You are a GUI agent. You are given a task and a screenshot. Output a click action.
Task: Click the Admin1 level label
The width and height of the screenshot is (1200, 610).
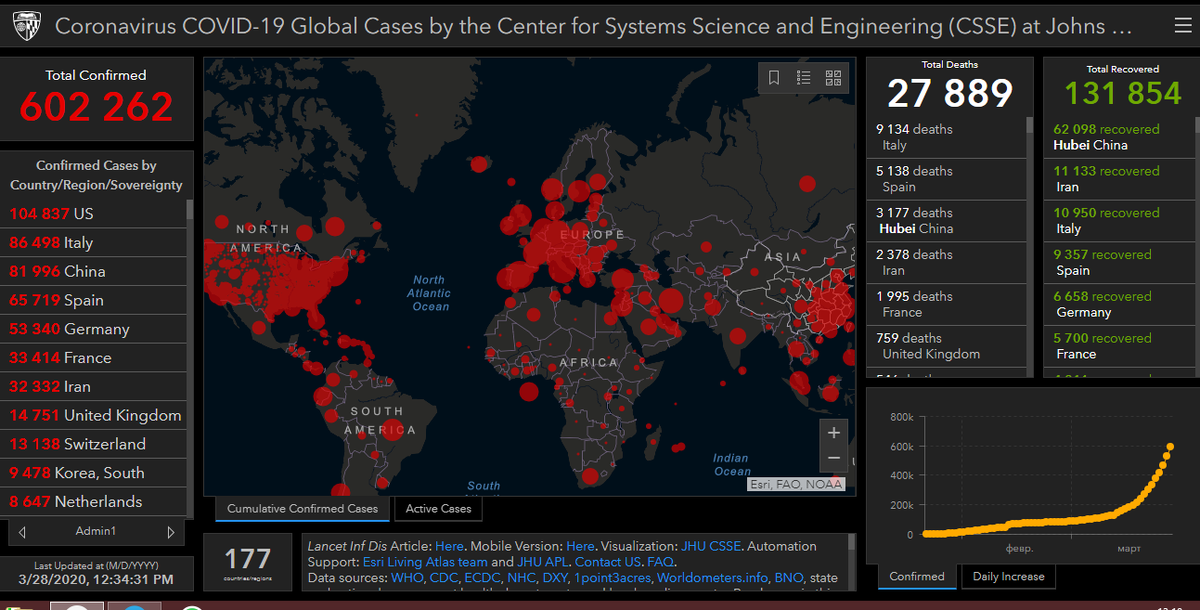96,532
